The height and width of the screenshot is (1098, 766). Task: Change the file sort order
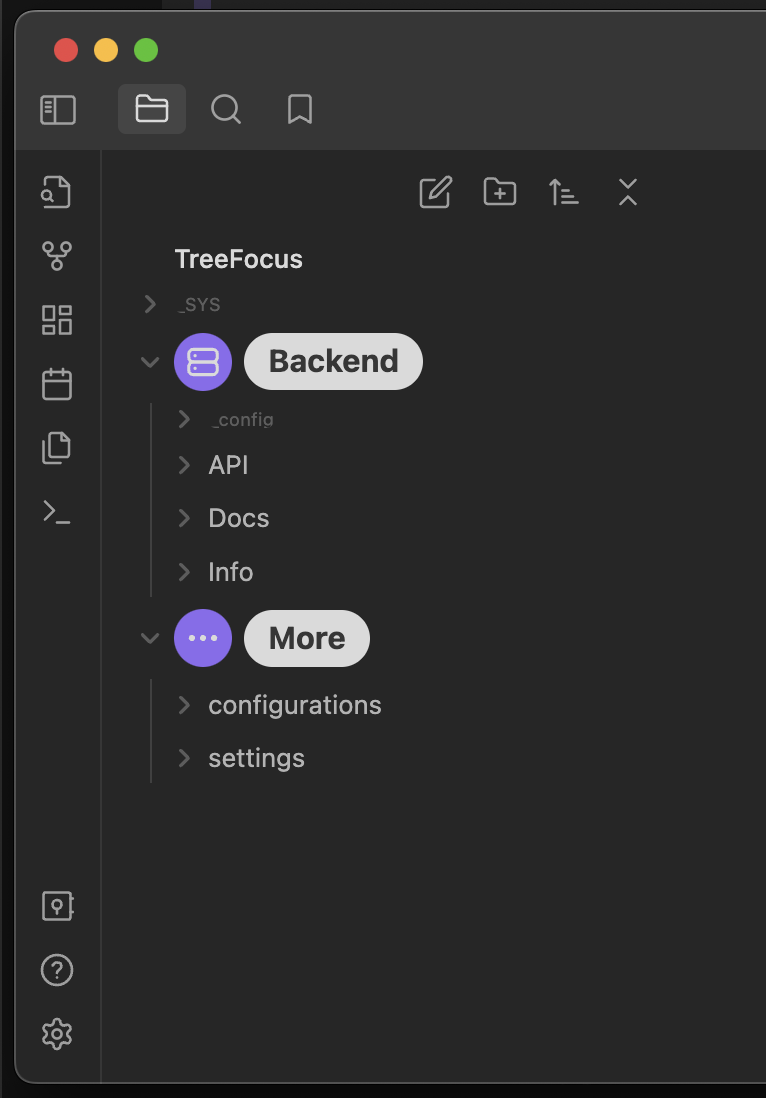pos(564,192)
